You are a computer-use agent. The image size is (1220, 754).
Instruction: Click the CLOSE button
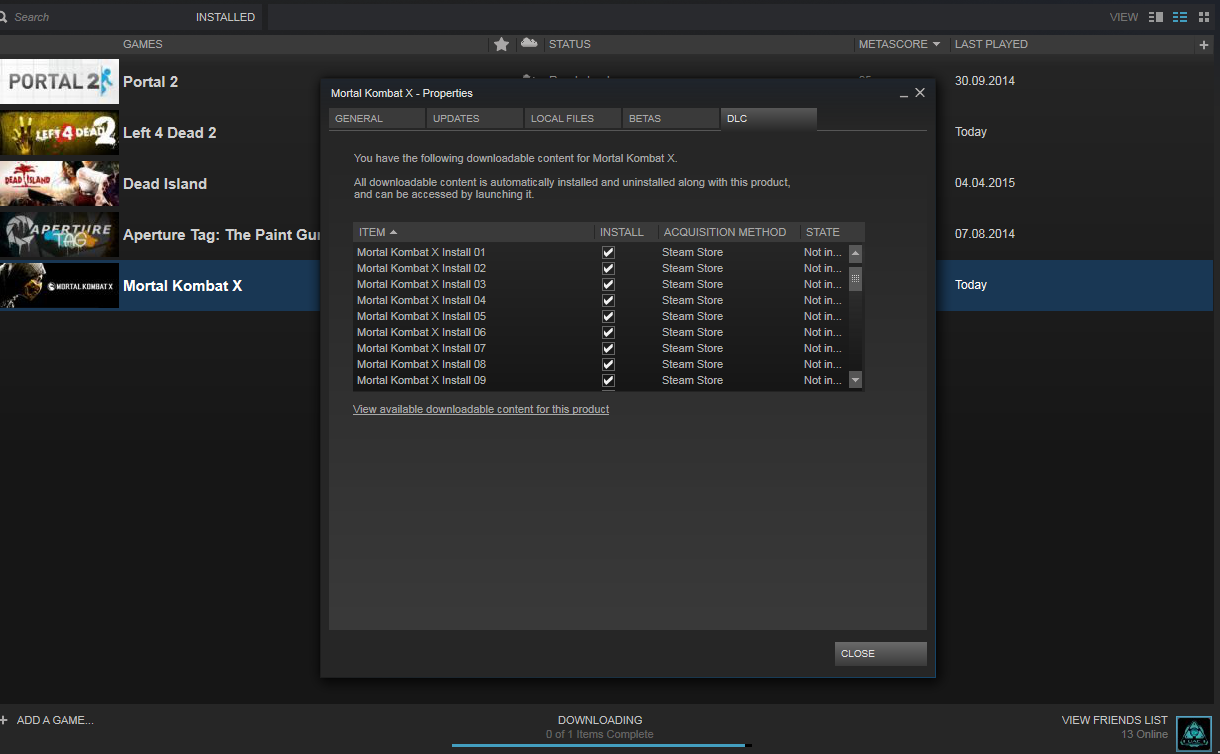point(881,653)
